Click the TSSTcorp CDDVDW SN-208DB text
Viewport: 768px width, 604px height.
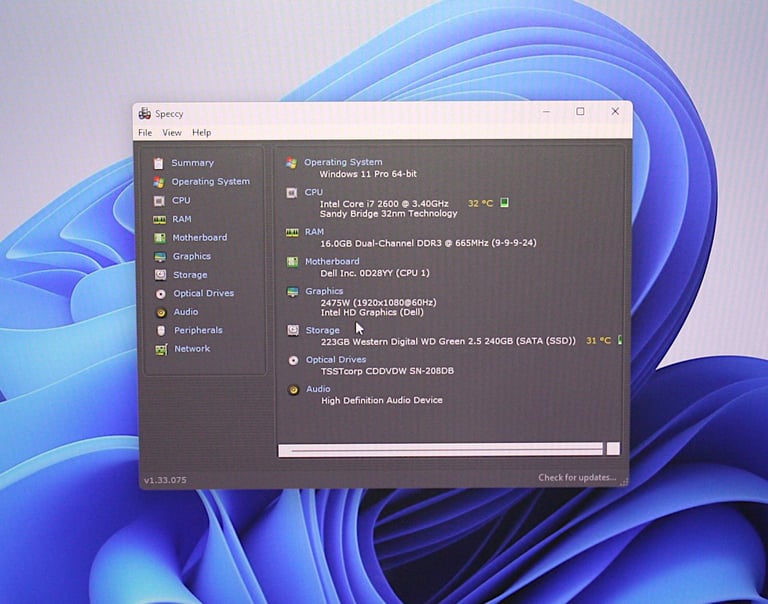387,371
